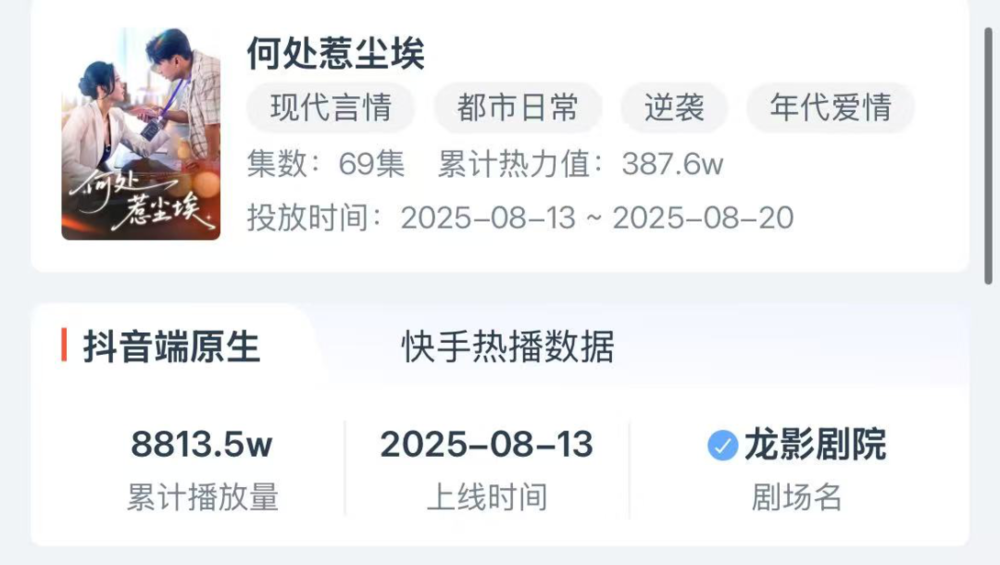
Task: Tap the 累计播放量 label
Action: coord(202,497)
